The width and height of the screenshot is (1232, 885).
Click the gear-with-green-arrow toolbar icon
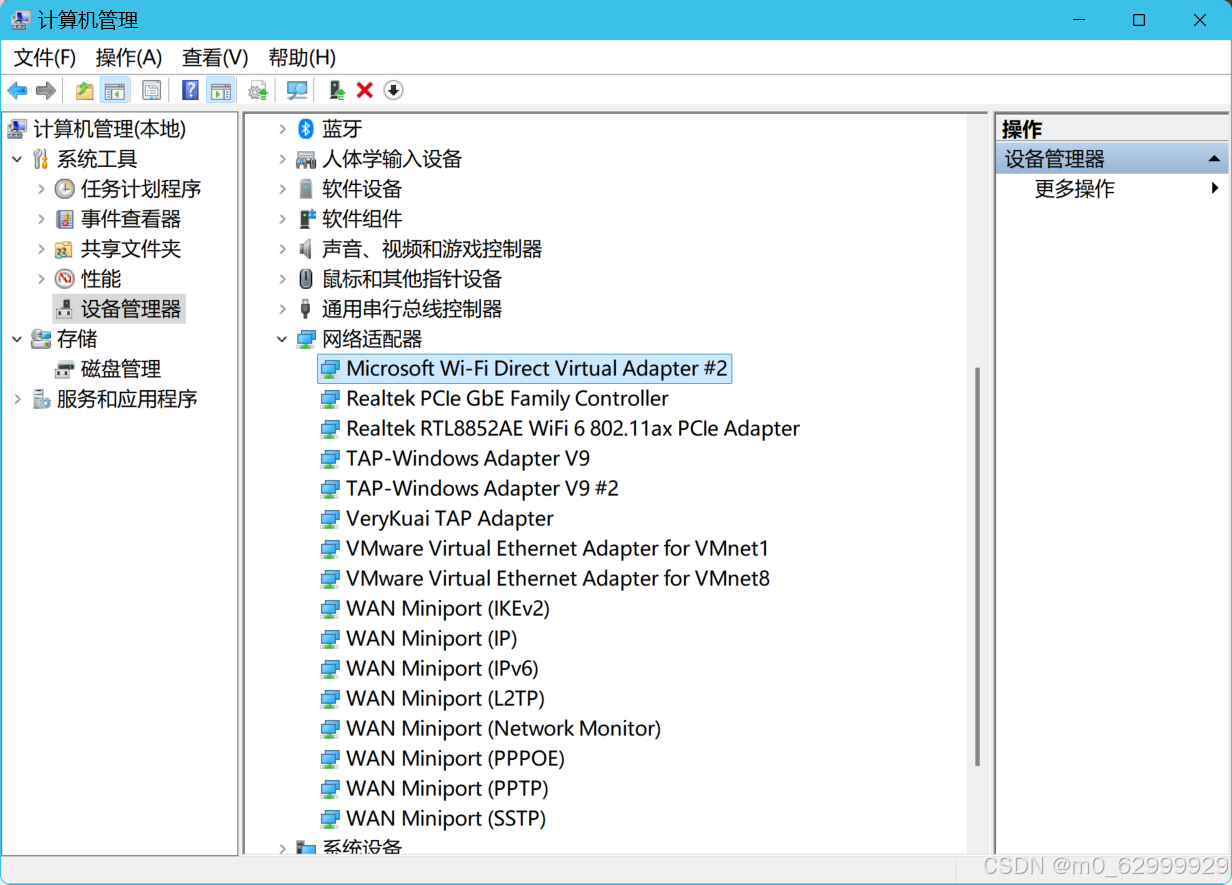pyautogui.click(x=258, y=91)
